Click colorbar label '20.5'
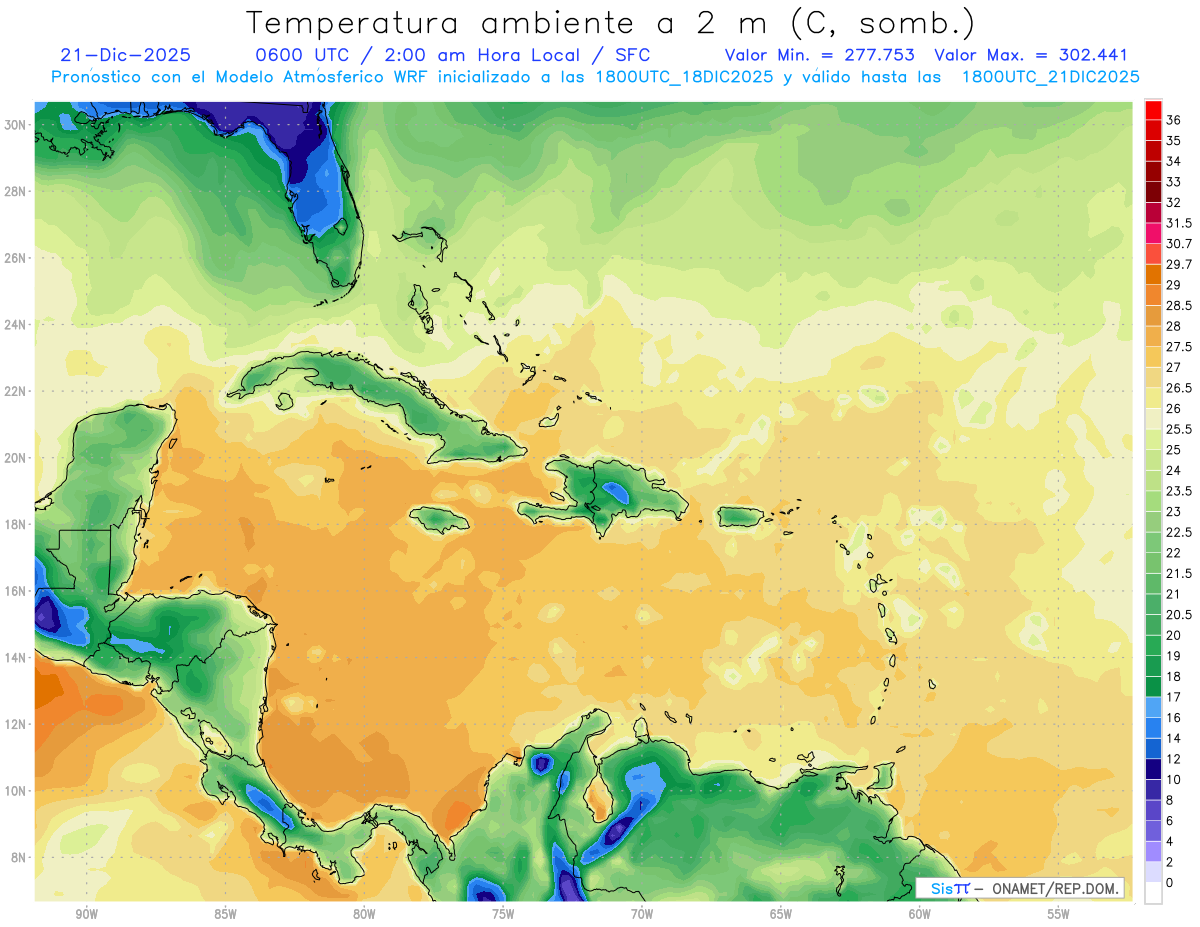The width and height of the screenshot is (1200, 927). coord(1179,614)
